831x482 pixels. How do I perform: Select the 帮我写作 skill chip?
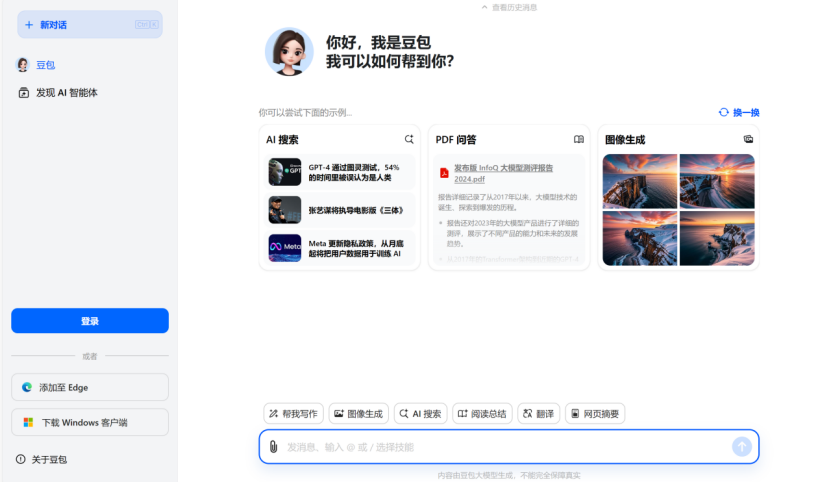[294, 414]
